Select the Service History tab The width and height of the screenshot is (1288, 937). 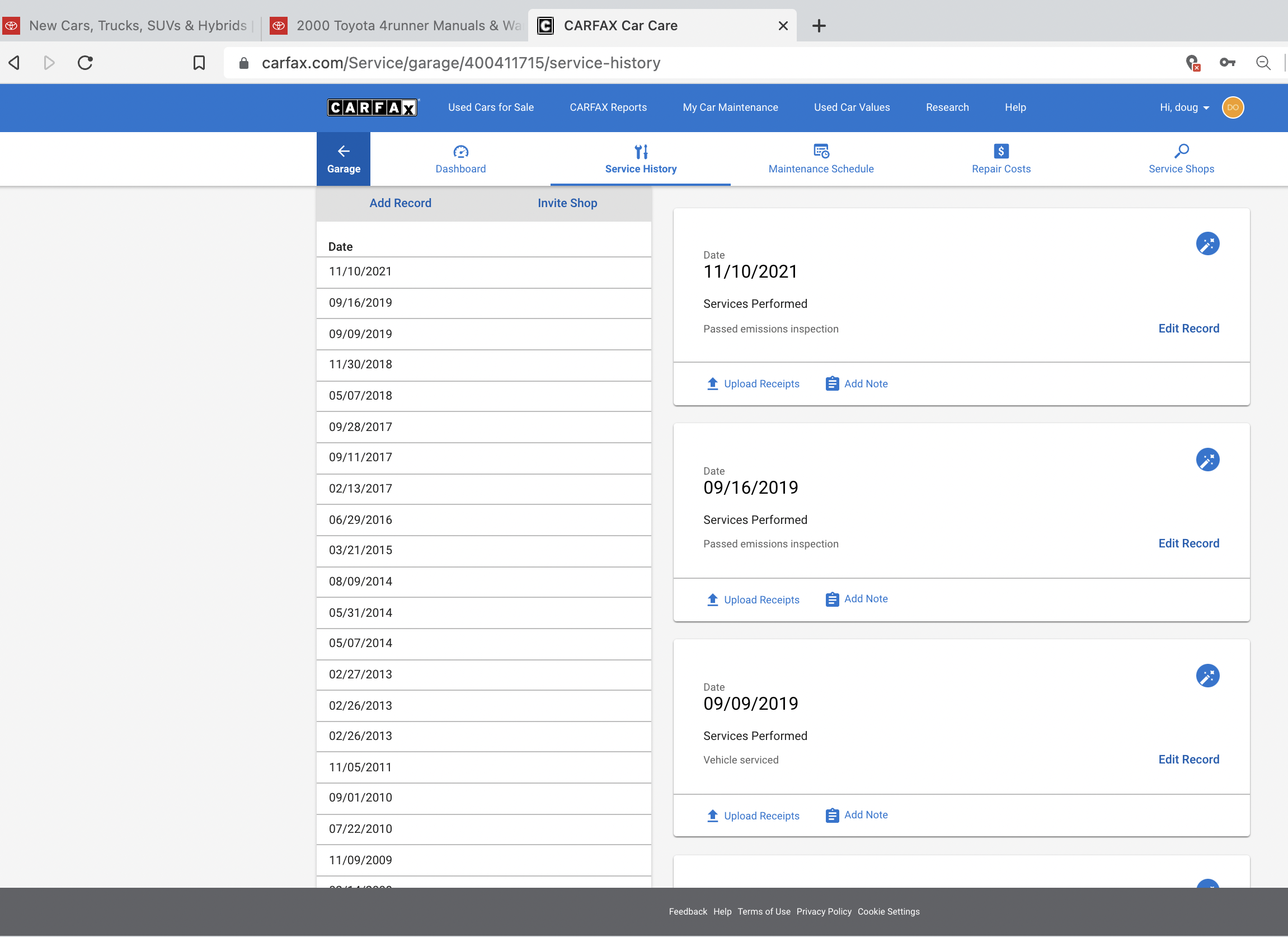(641, 159)
